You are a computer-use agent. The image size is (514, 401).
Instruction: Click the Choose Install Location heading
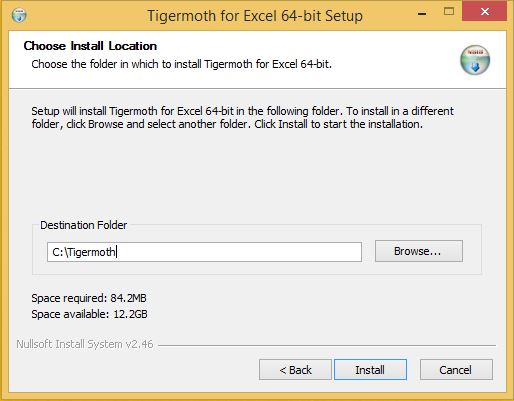(90, 46)
